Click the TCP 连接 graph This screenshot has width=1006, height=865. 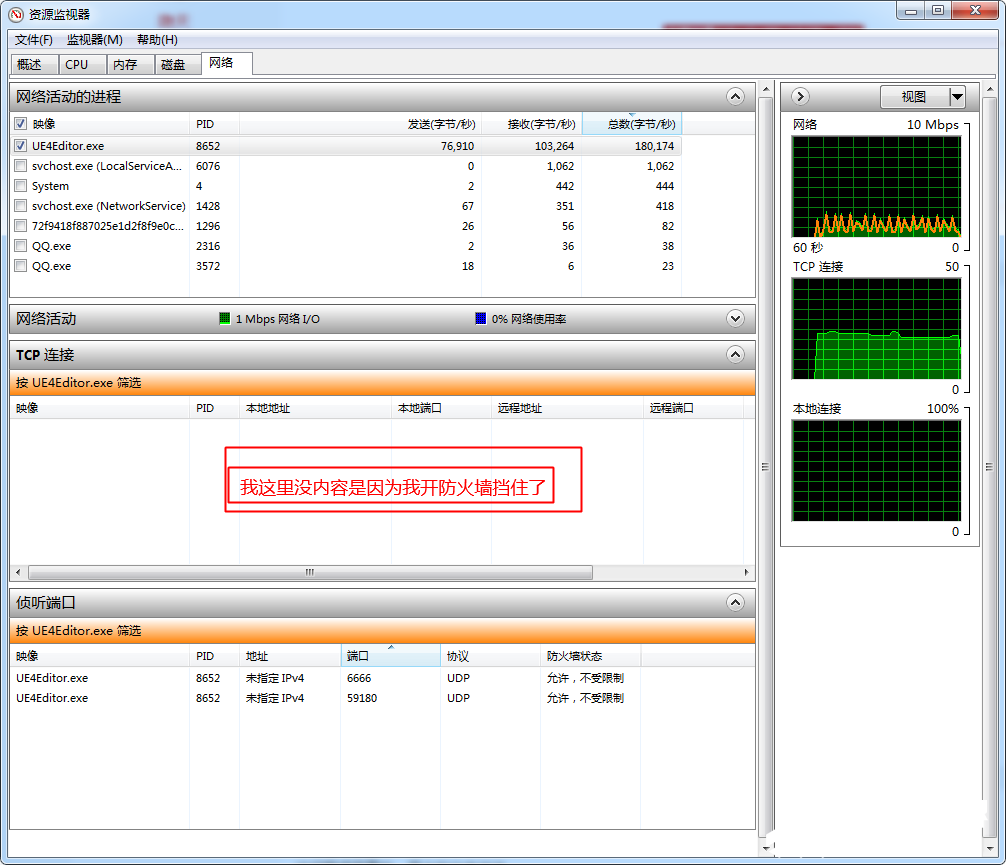click(876, 329)
